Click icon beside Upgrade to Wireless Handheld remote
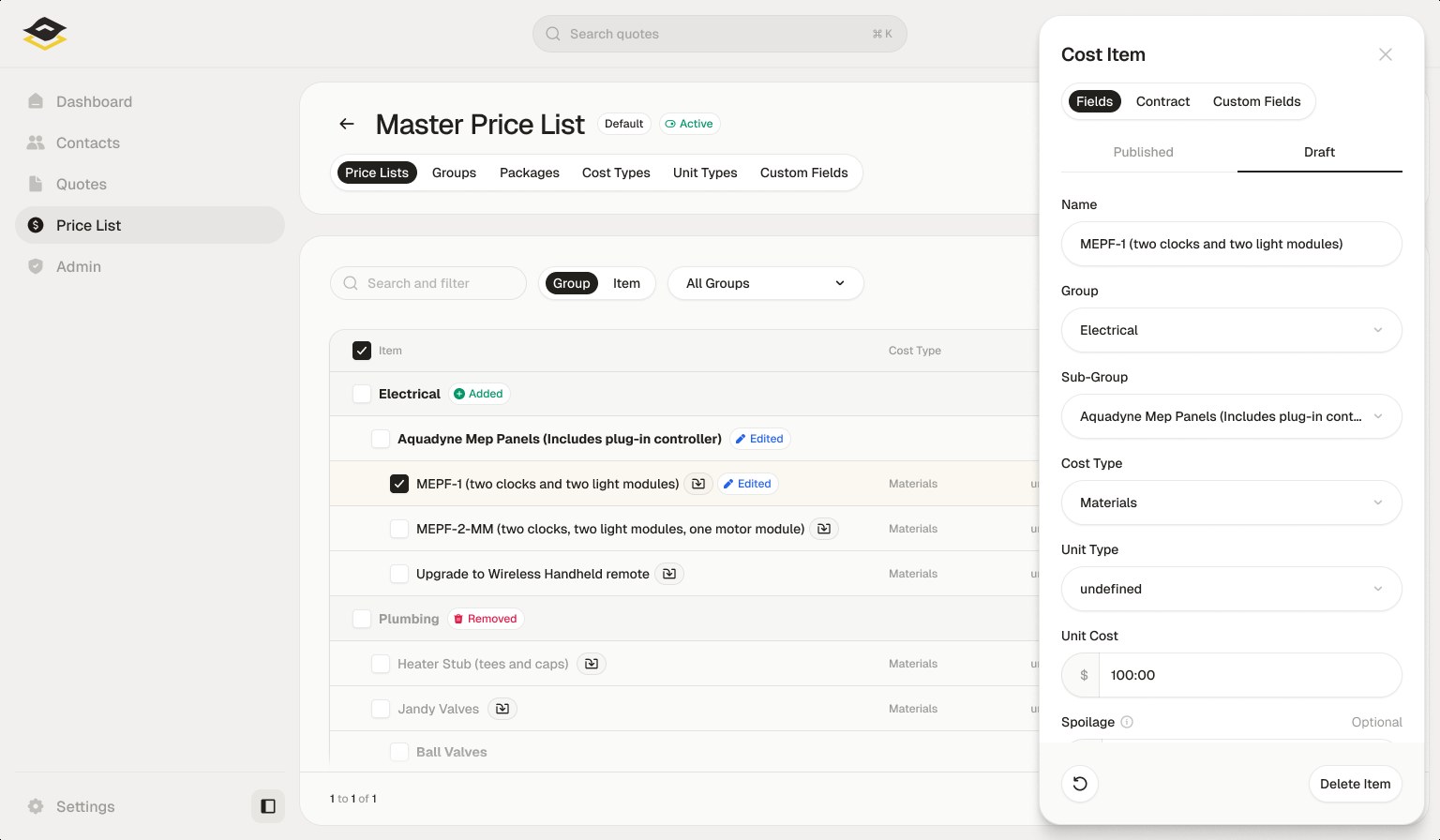Viewport: 1440px width, 840px height. pyautogui.click(x=669, y=574)
